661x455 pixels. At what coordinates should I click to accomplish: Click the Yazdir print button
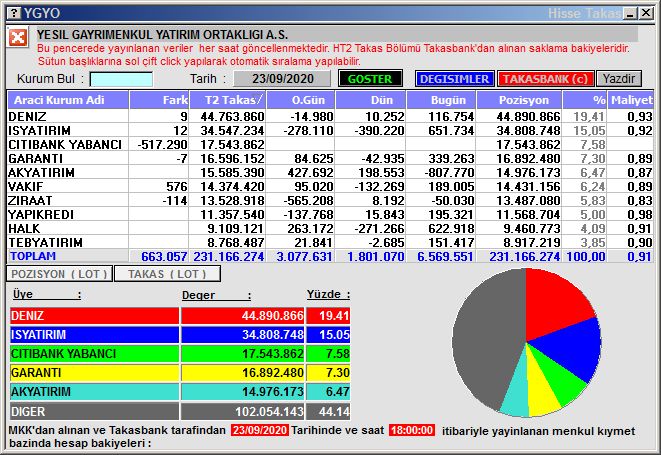click(x=618, y=79)
